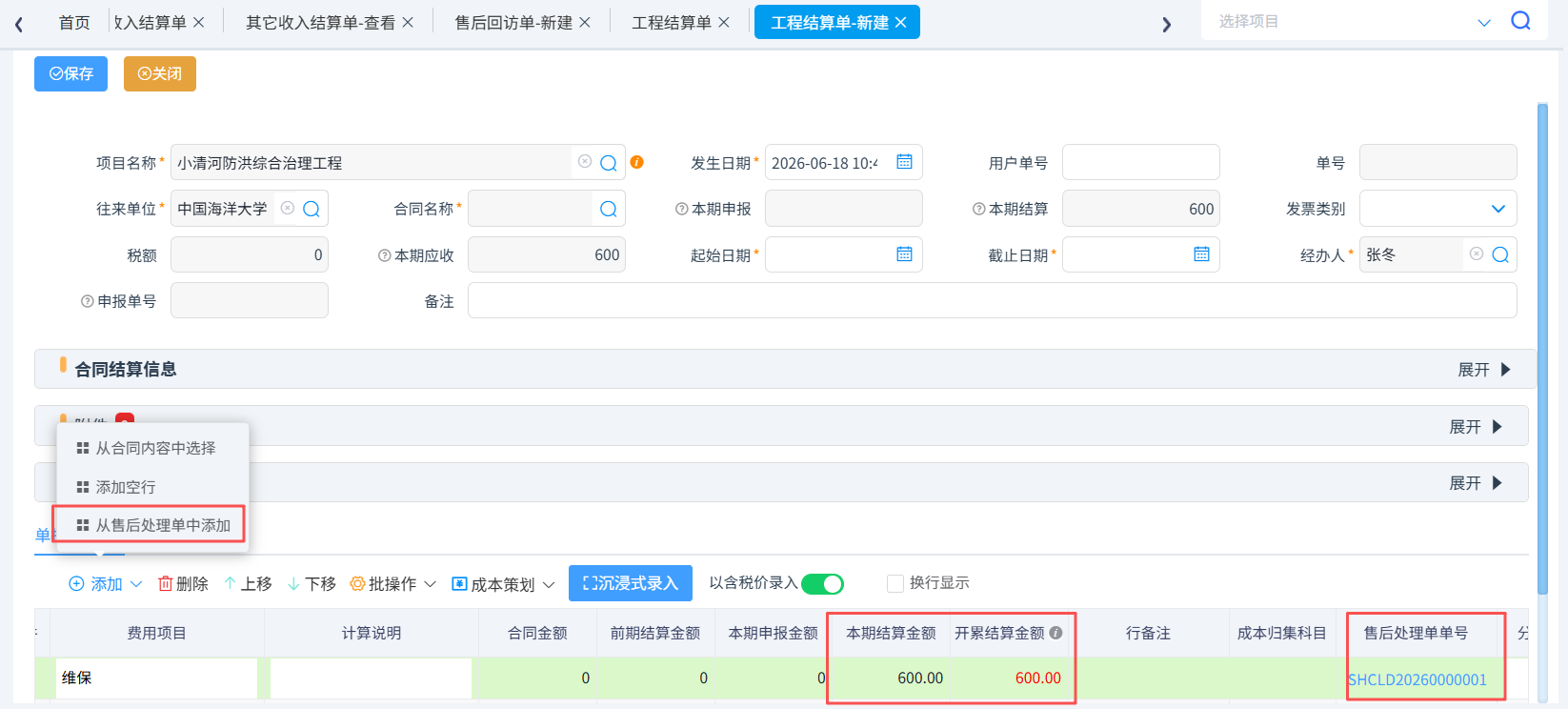Check the 换行显示 checkbox
The width and height of the screenshot is (1568, 709).
[895, 583]
